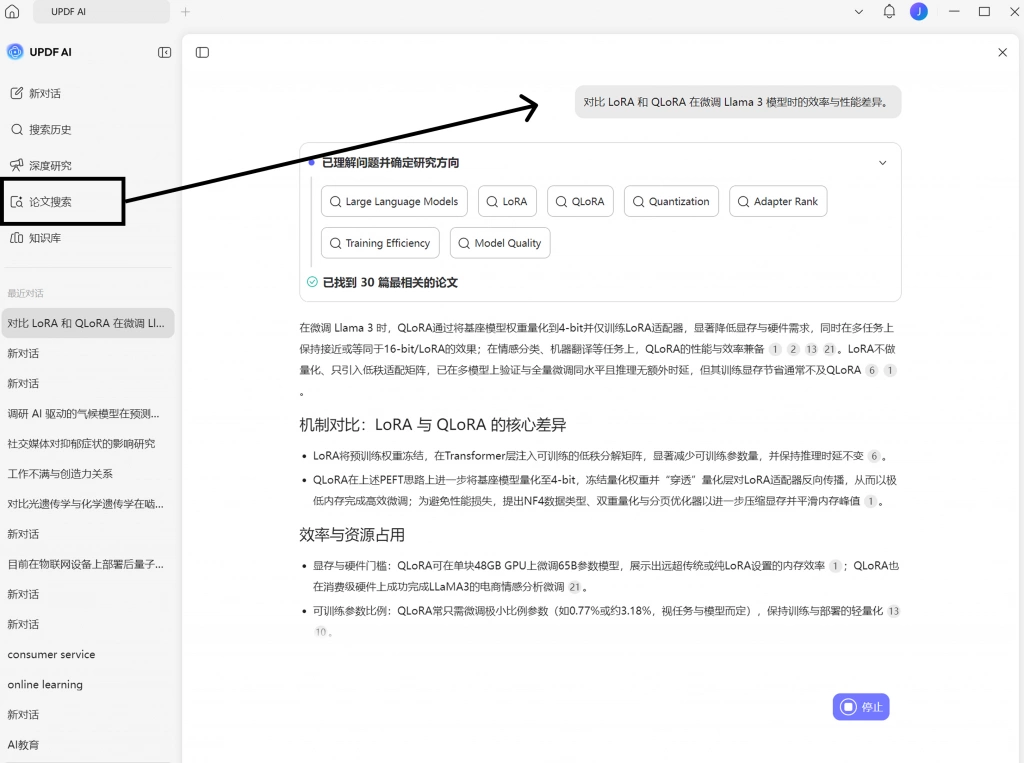Screen dimensions: 1024x763
Task: Open recent chat 目前在物联网设备上部署后量子
Action: coord(88,564)
